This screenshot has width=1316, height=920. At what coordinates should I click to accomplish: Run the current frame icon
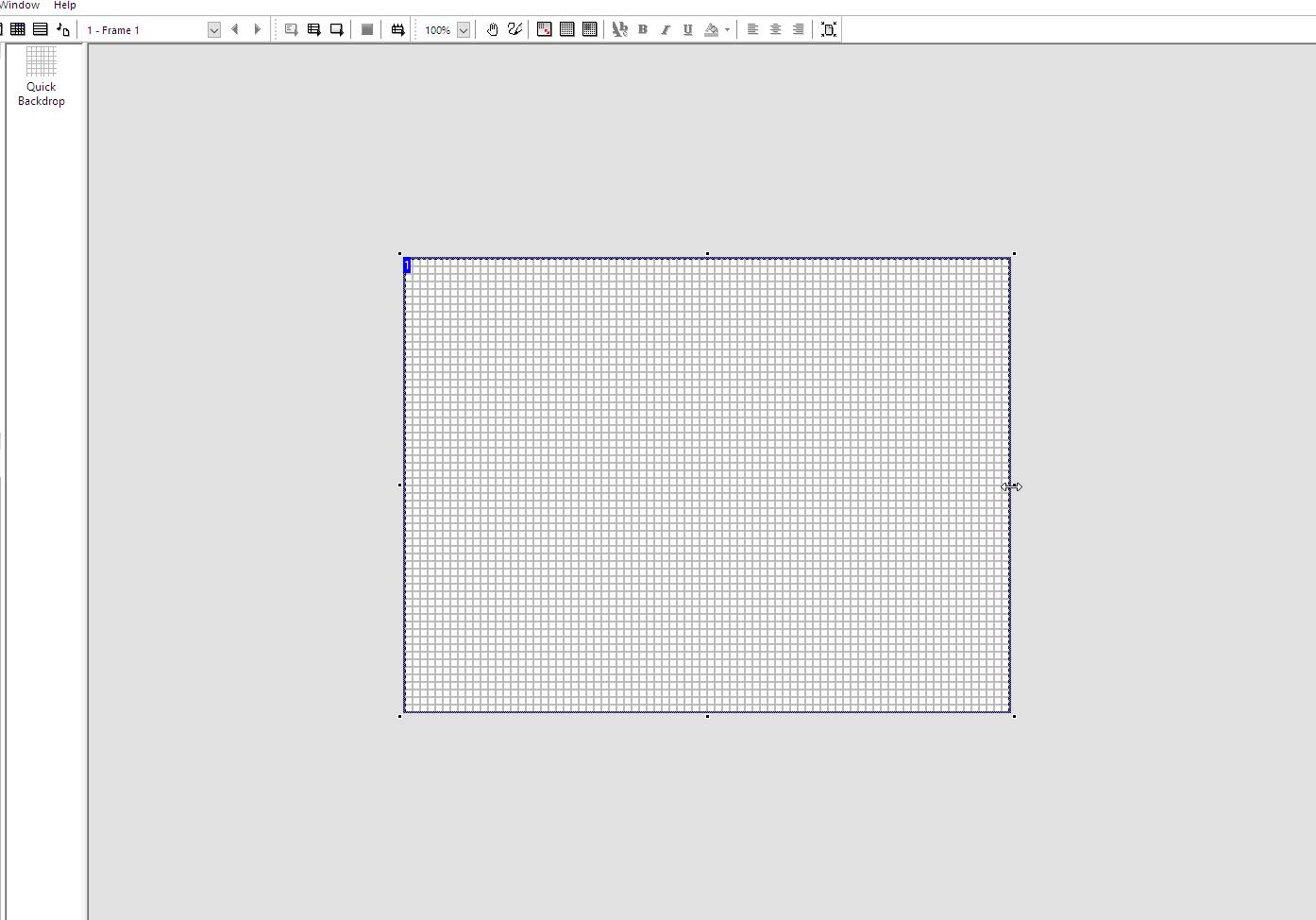pyautogui.click(x=336, y=29)
